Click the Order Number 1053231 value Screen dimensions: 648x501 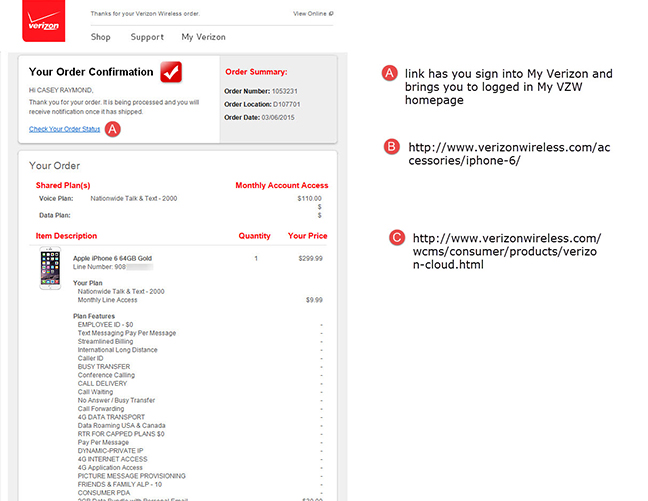285,91
